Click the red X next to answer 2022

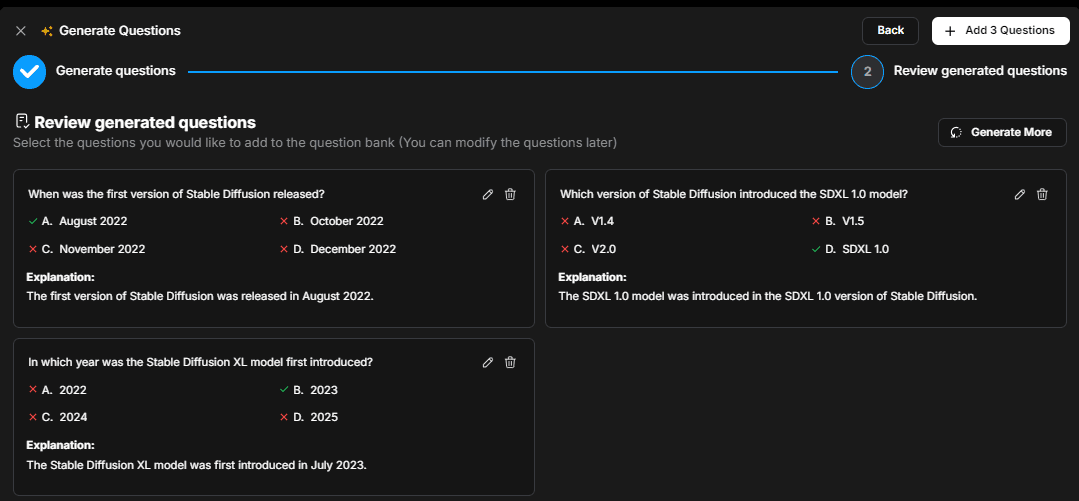[32, 390]
